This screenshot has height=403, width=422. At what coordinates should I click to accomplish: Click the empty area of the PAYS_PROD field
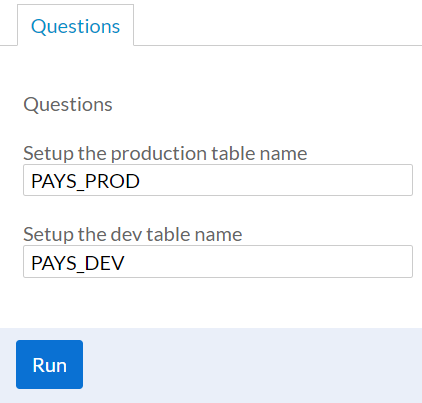click(277, 180)
